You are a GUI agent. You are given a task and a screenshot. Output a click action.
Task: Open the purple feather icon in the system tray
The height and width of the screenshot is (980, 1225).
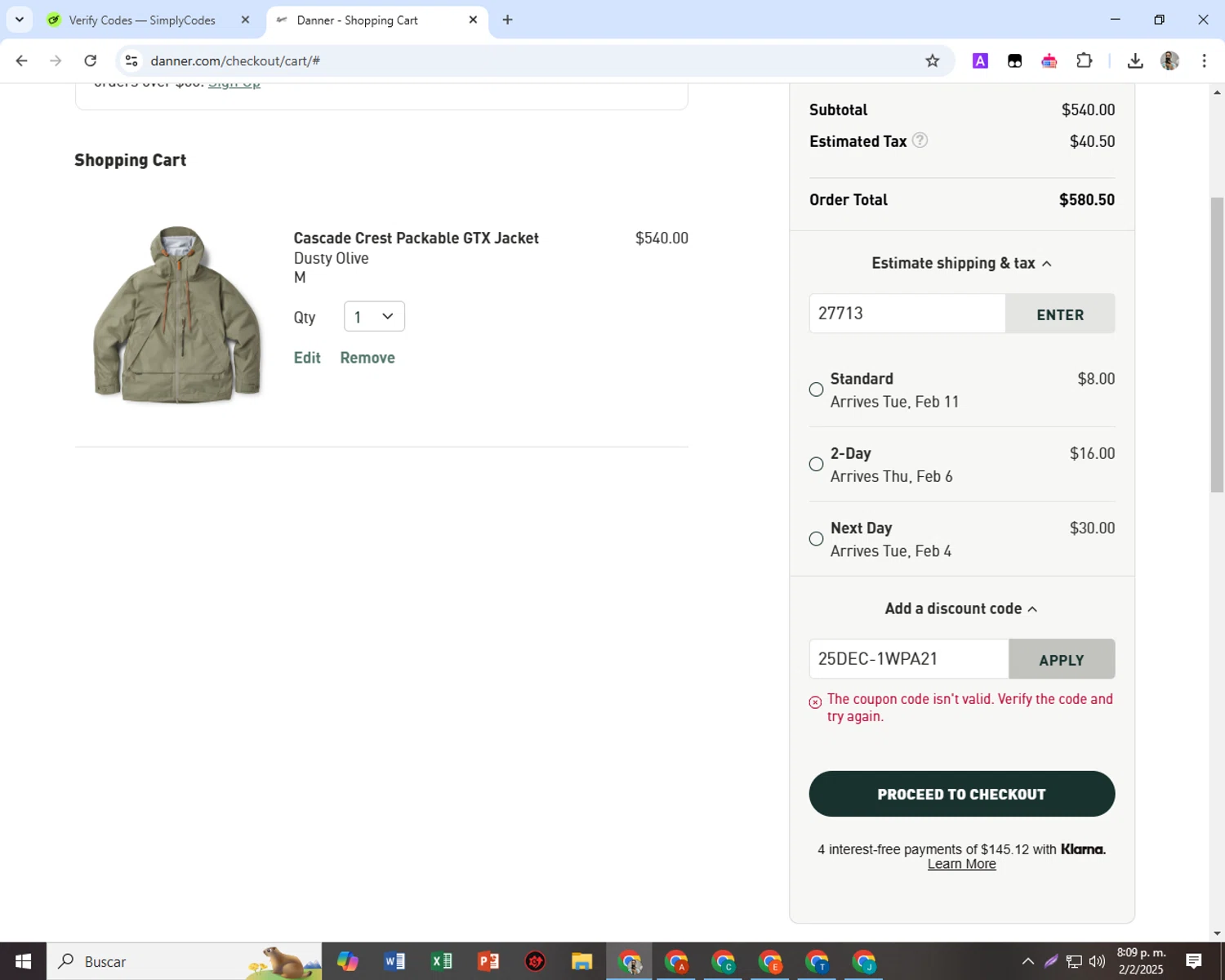pyautogui.click(x=1051, y=961)
